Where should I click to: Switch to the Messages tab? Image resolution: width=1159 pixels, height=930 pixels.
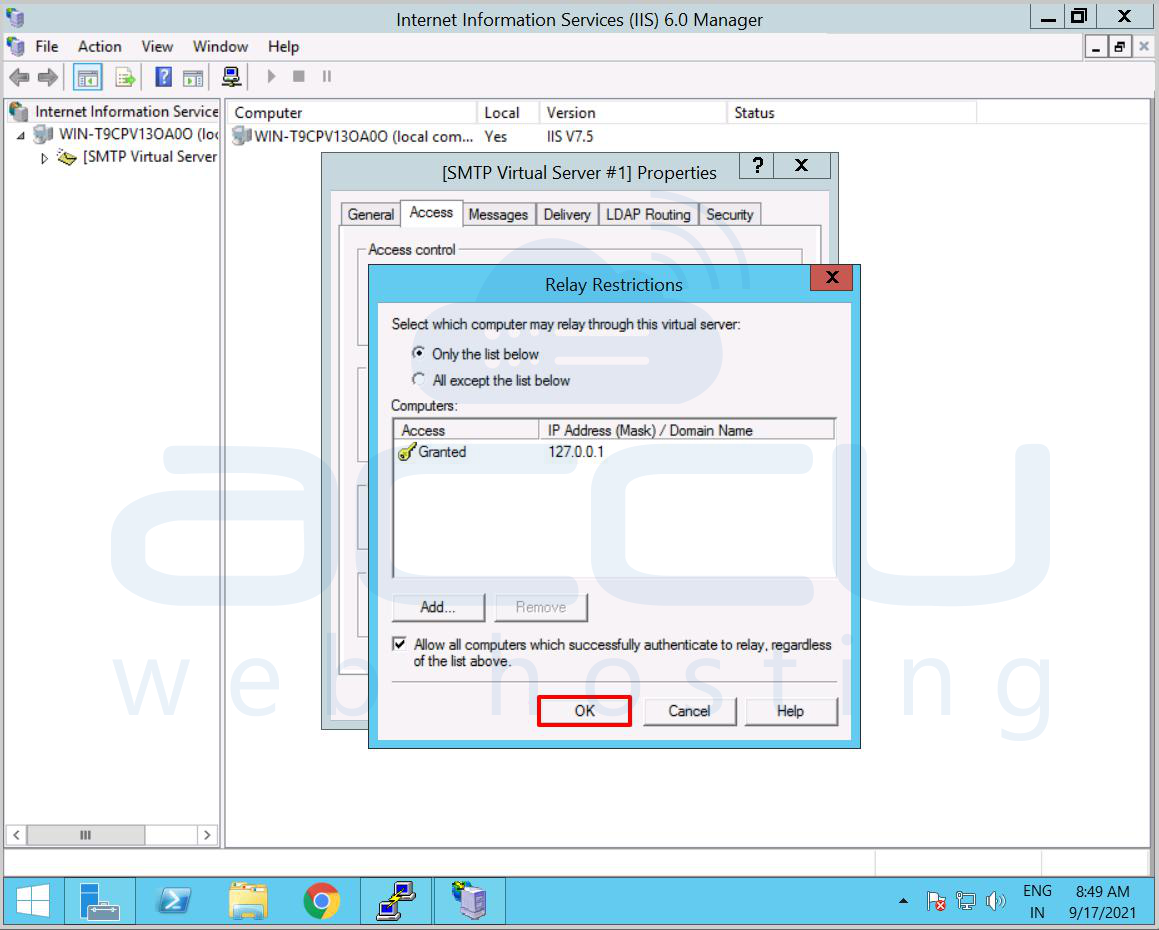[498, 214]
